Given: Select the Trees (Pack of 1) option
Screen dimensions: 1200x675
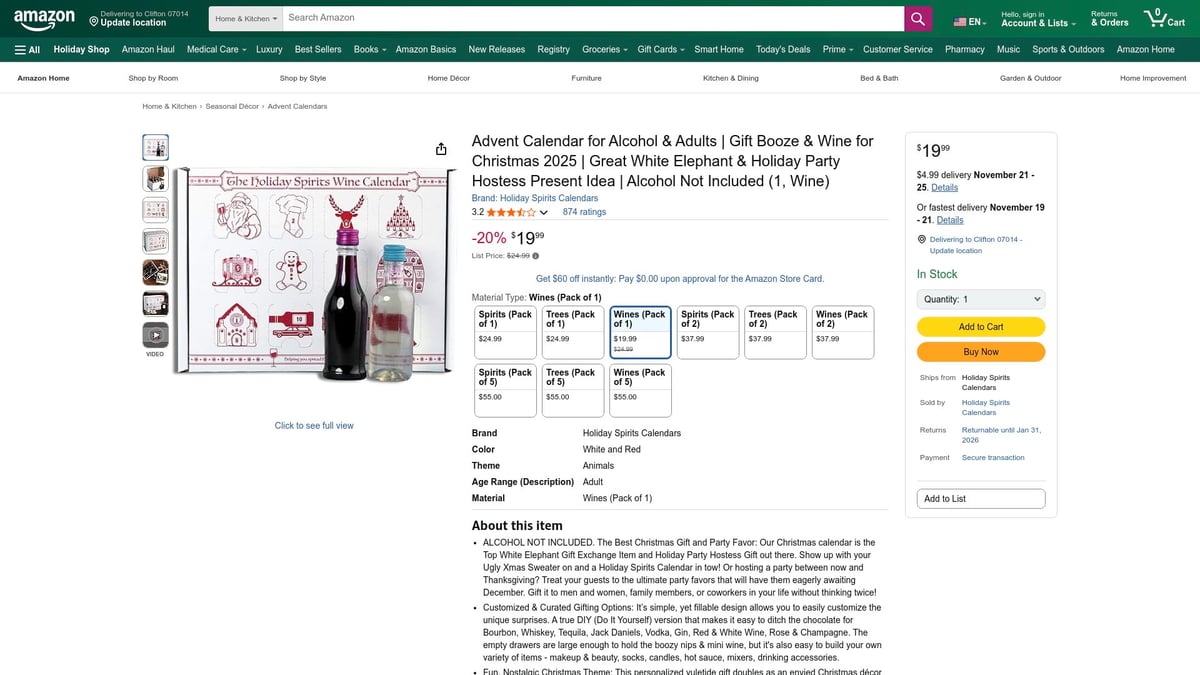Looking at the screenshot, I should tap(572, 330).
